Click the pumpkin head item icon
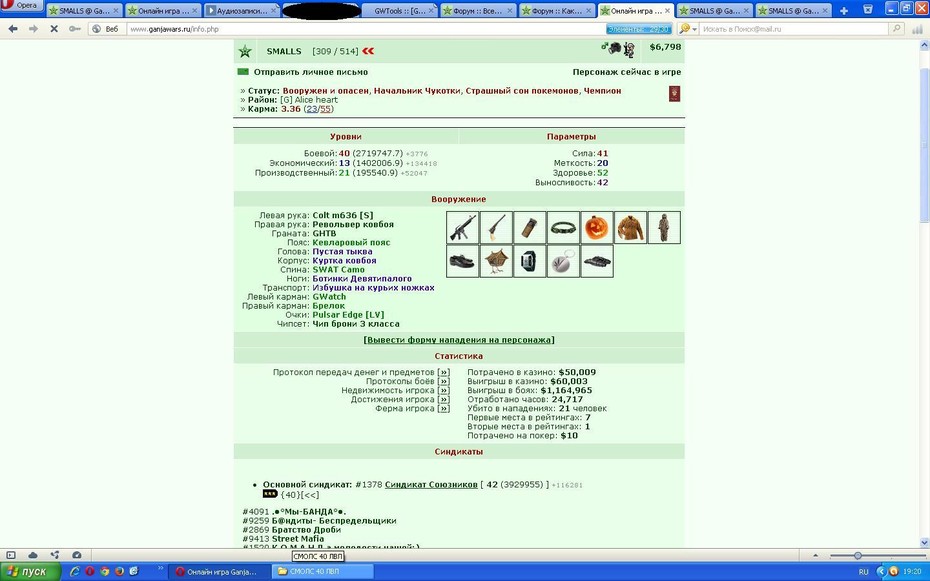 597,227
